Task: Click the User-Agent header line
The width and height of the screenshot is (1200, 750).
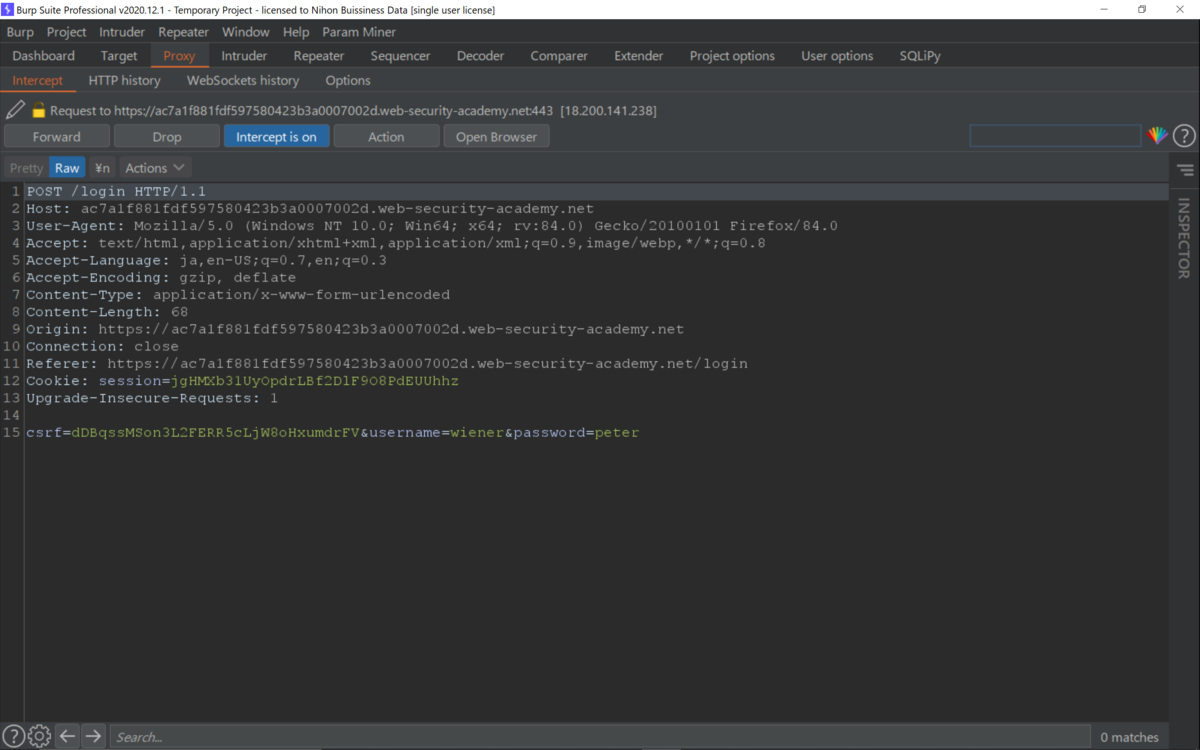Action: pyautogui.click(x=432, y=225)
